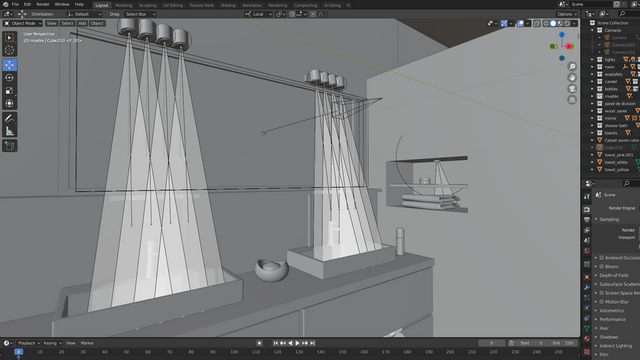Enable Screen Space Reflections checkbox

(x=601, y=293)
